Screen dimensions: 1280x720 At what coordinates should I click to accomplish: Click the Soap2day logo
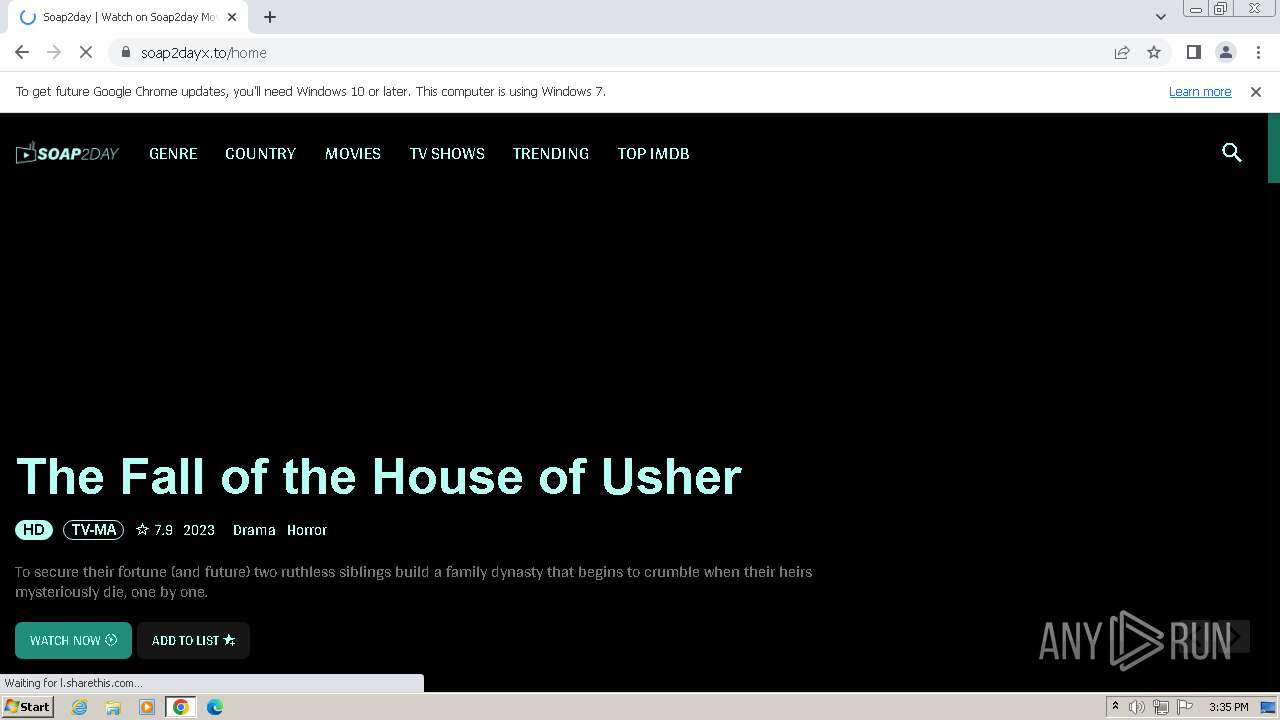coord(67,153)
